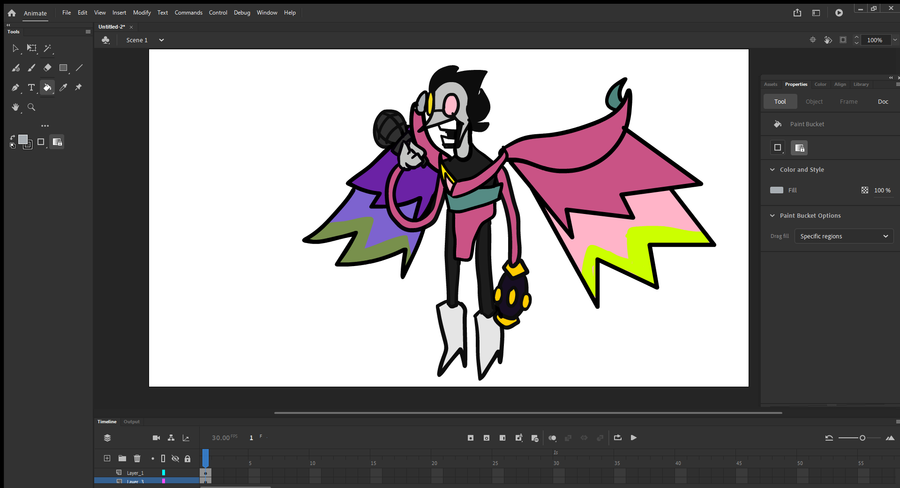Toggle the Hide all layers eye icon
Viewport: 900px width, 488px height.
[x=176, y=458]
